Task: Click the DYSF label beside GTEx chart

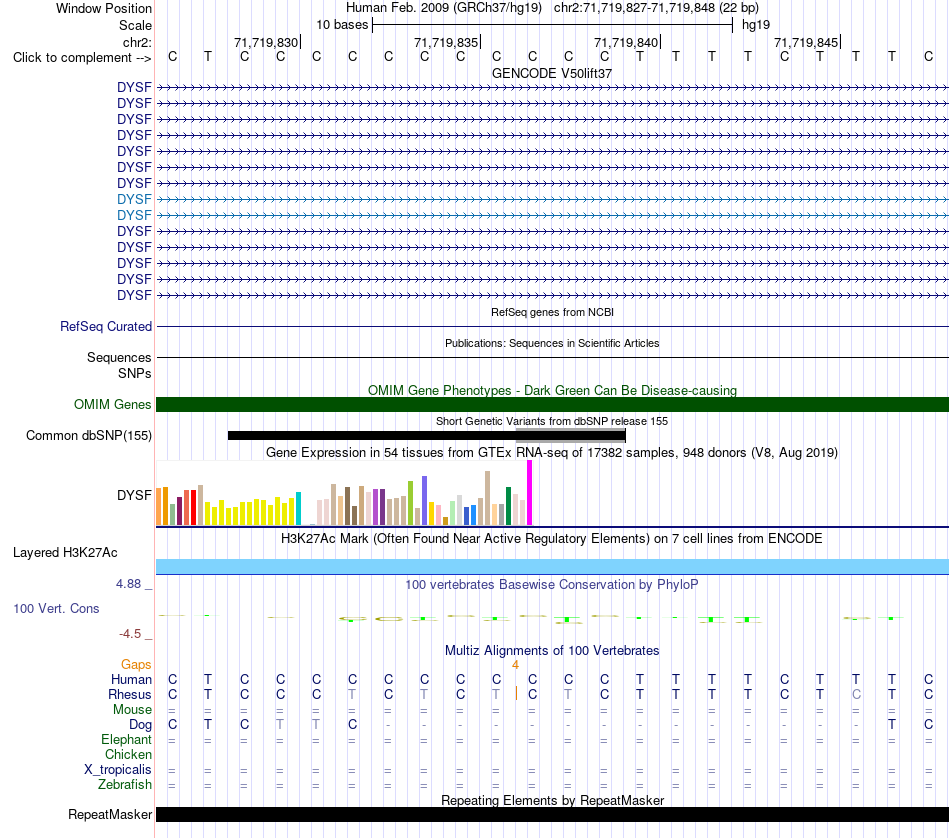Action: click(134, 495)
